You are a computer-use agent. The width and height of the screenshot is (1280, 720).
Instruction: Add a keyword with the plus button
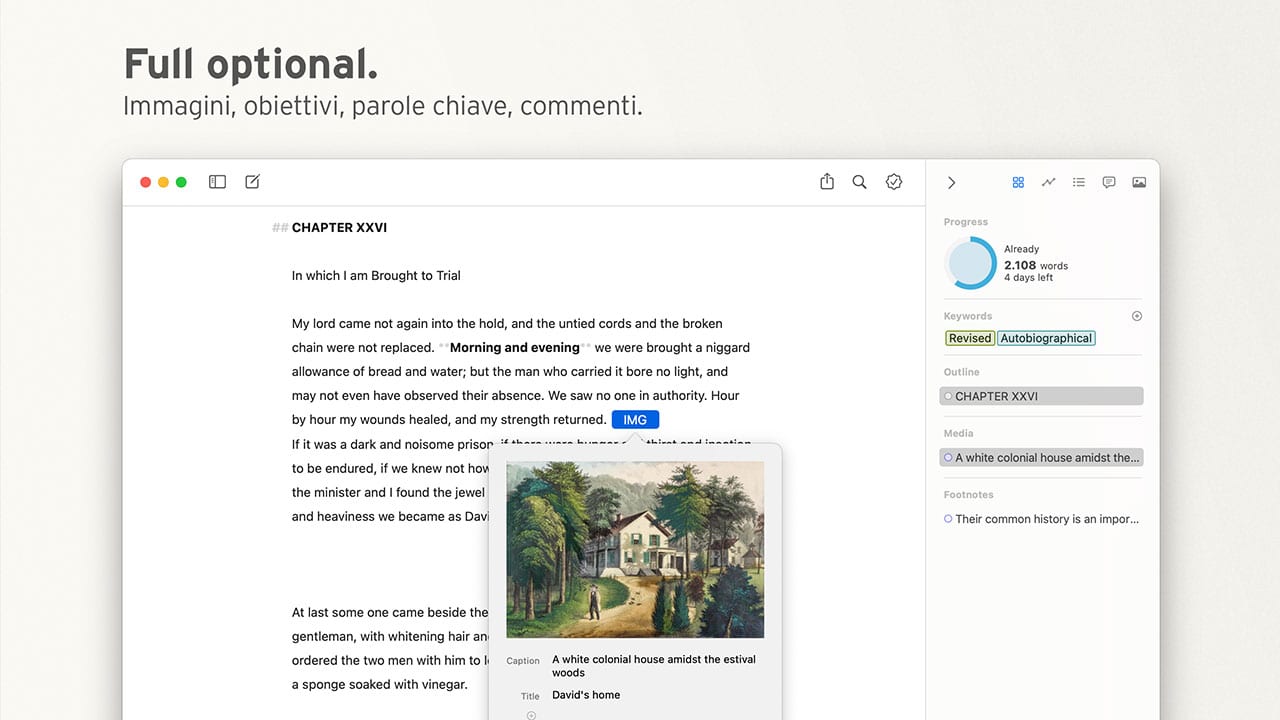point(1137,316)
